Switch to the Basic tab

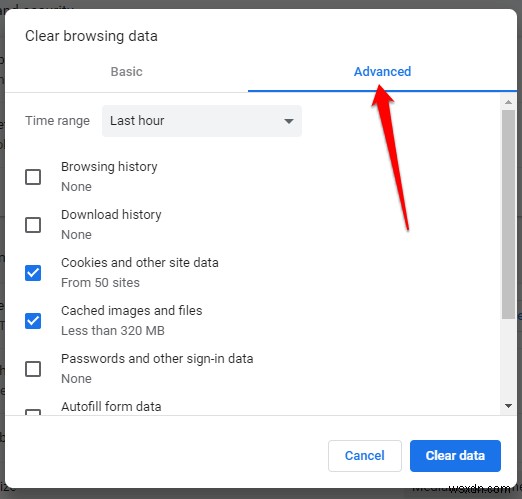(x=126, y=72)
